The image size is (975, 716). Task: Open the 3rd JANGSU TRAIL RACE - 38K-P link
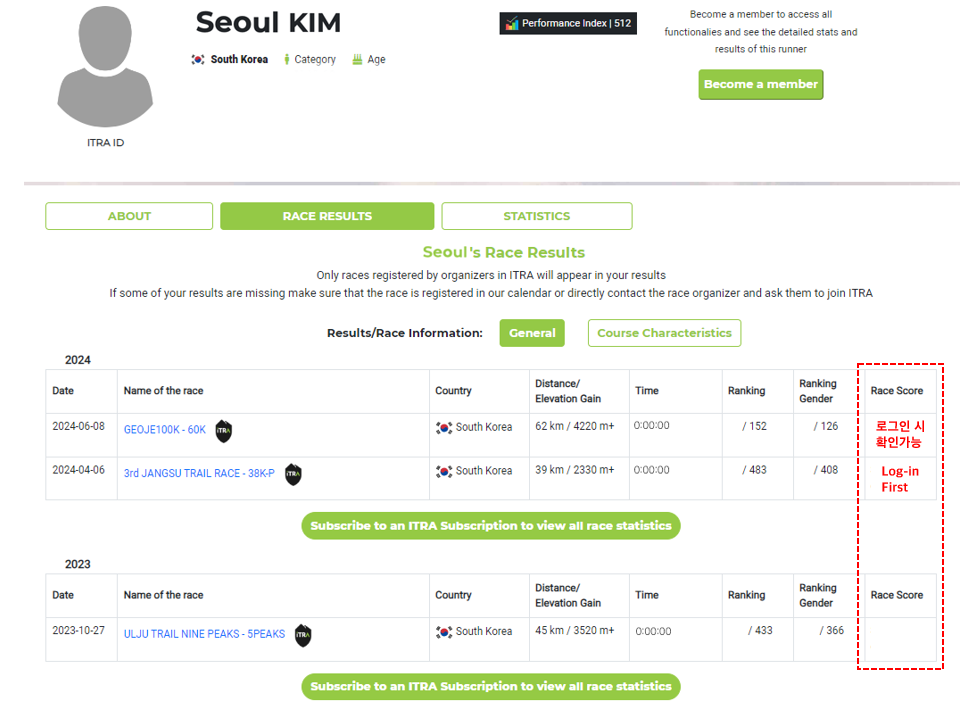(x=198, y=474)
